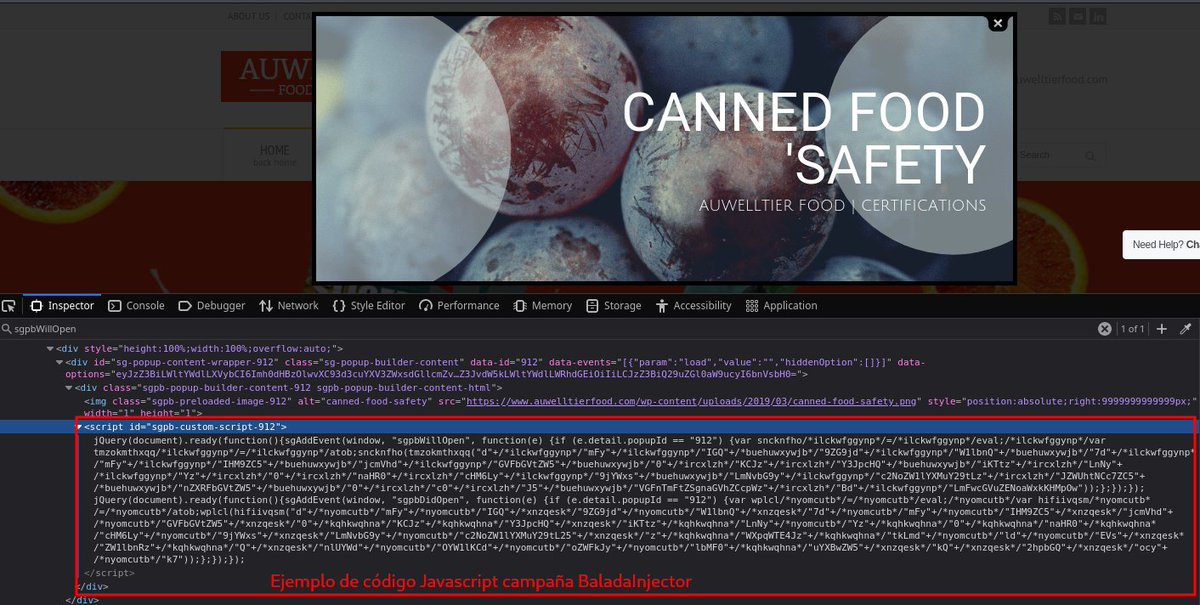Close the Canned Food Safety popup
The width and height of the screenshot is (1200, 605).
[x=997, y=24]
